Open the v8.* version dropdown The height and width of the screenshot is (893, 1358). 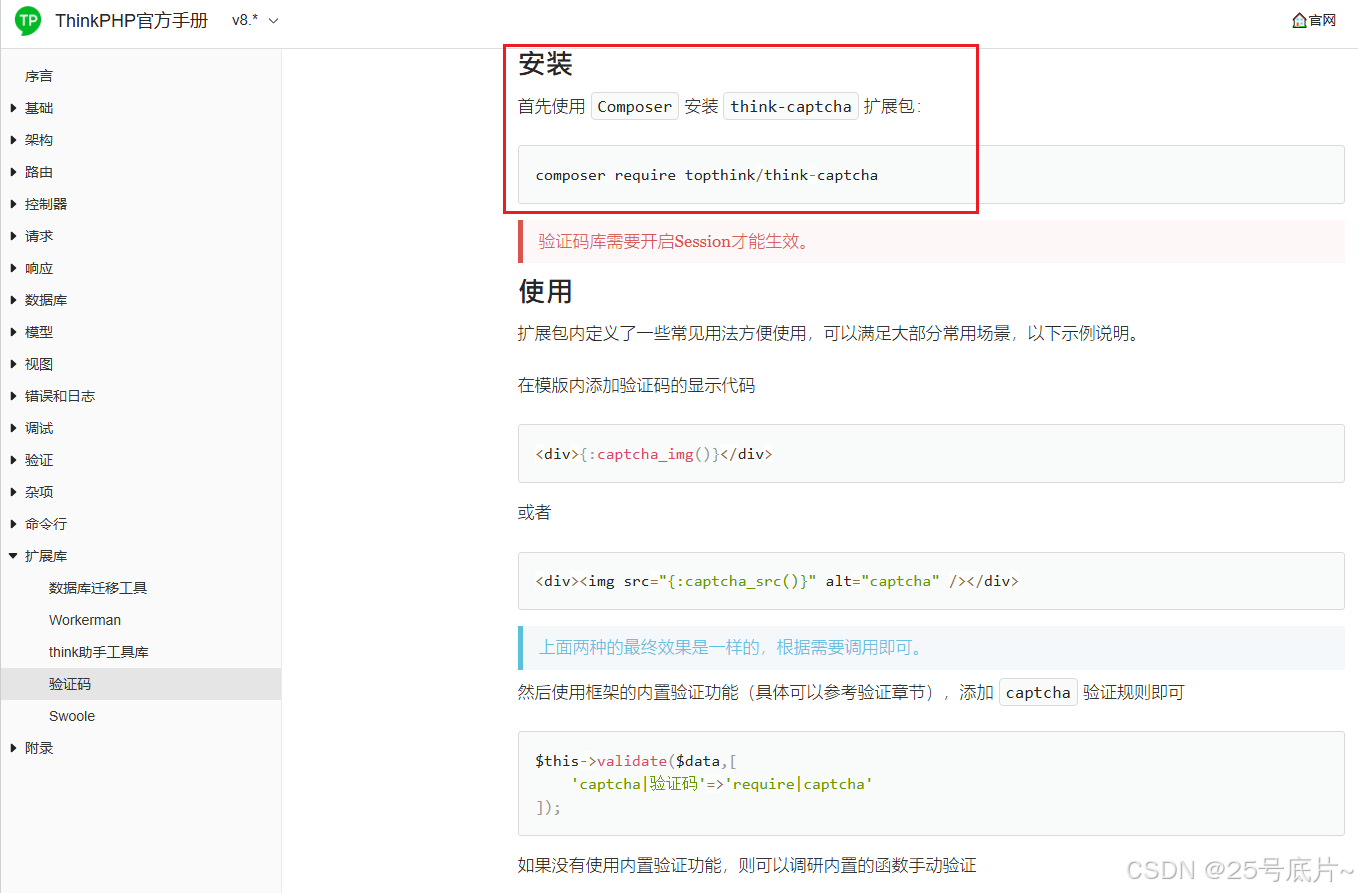[255, 20]
